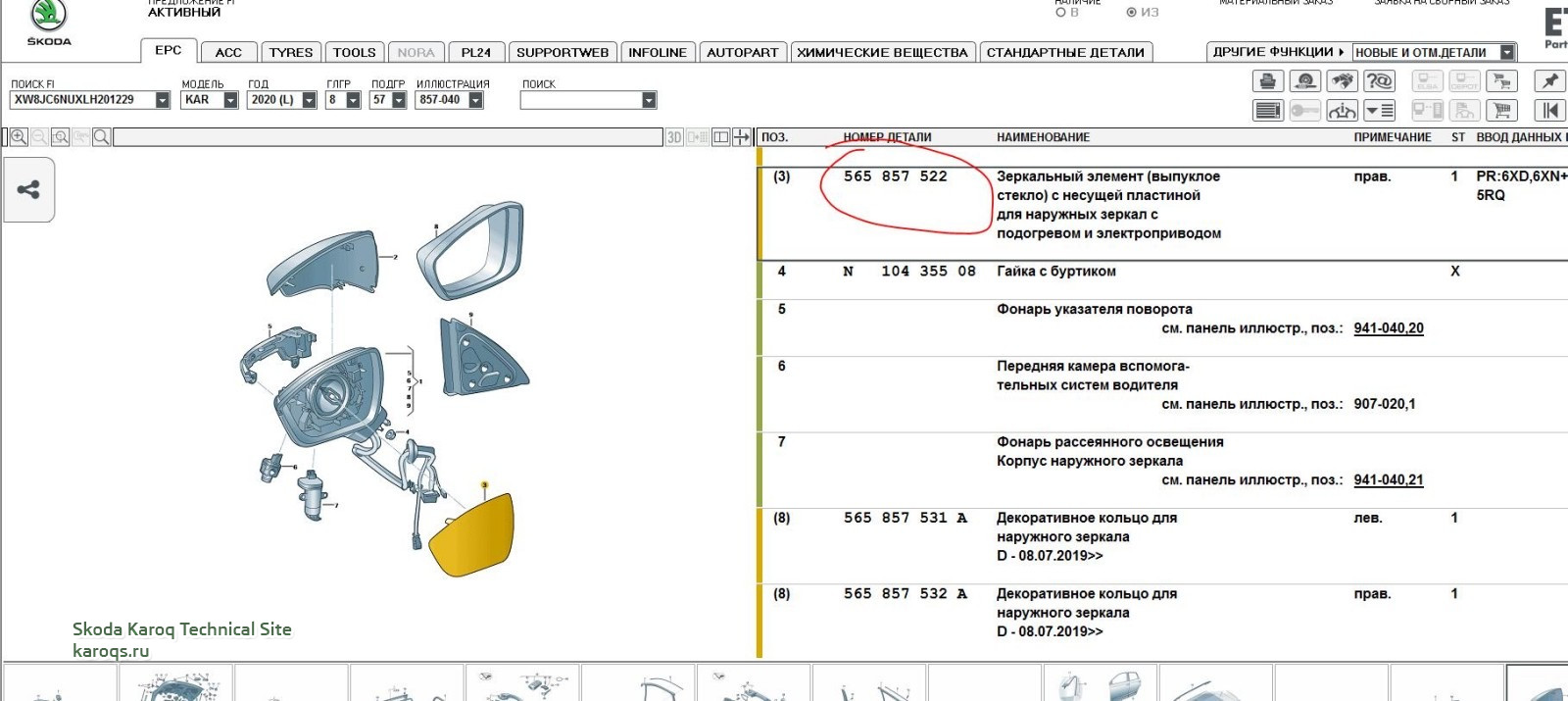The image size is (1568, 701).
Task: Expand the 'Новые и отм.детали' dropdown
Action: click(1507, 53)
